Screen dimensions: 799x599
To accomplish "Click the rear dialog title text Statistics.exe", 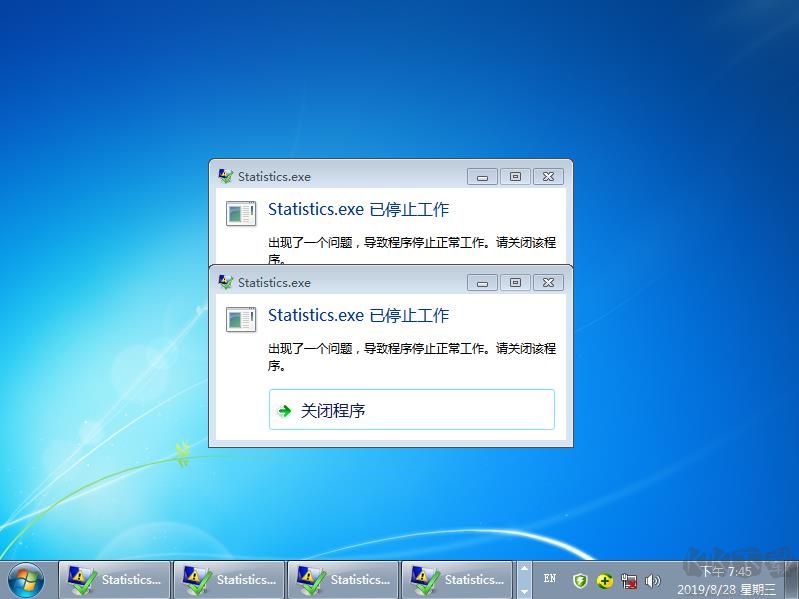I will [x=274, y=177].
